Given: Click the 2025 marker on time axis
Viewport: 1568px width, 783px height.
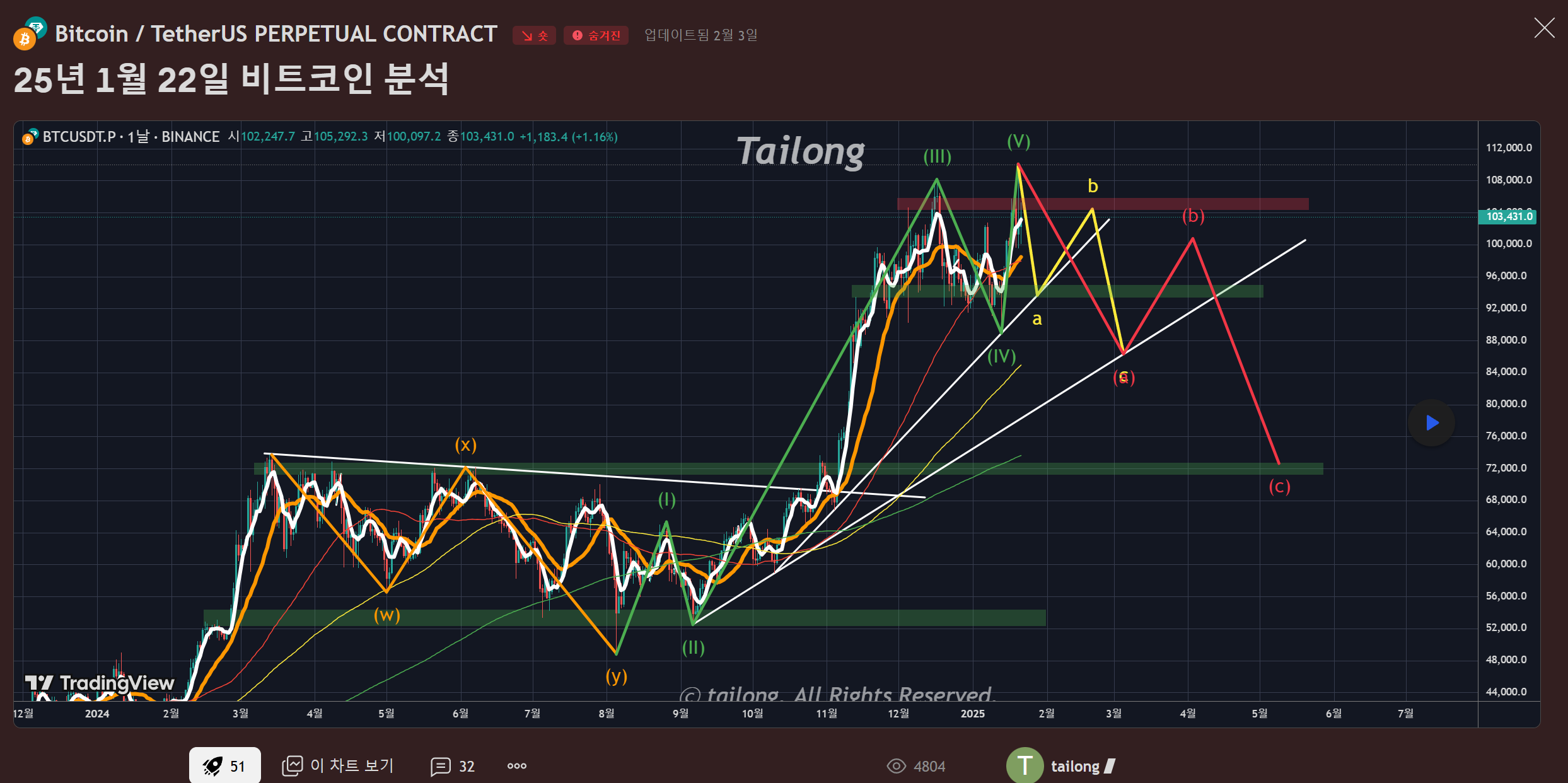Looking at the screenshot, I should tap(972, 713).
